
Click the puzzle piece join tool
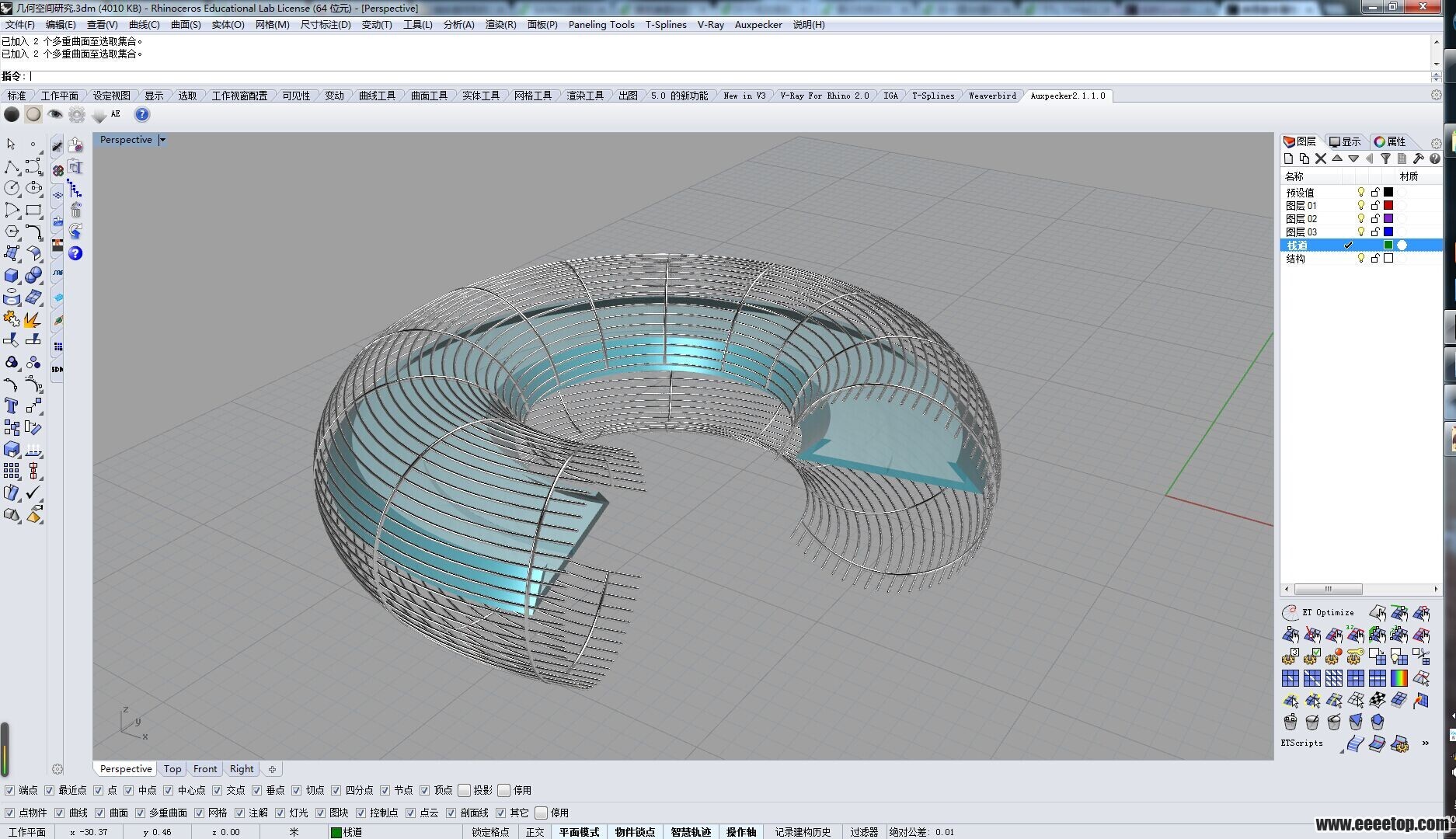pos(12,319)
